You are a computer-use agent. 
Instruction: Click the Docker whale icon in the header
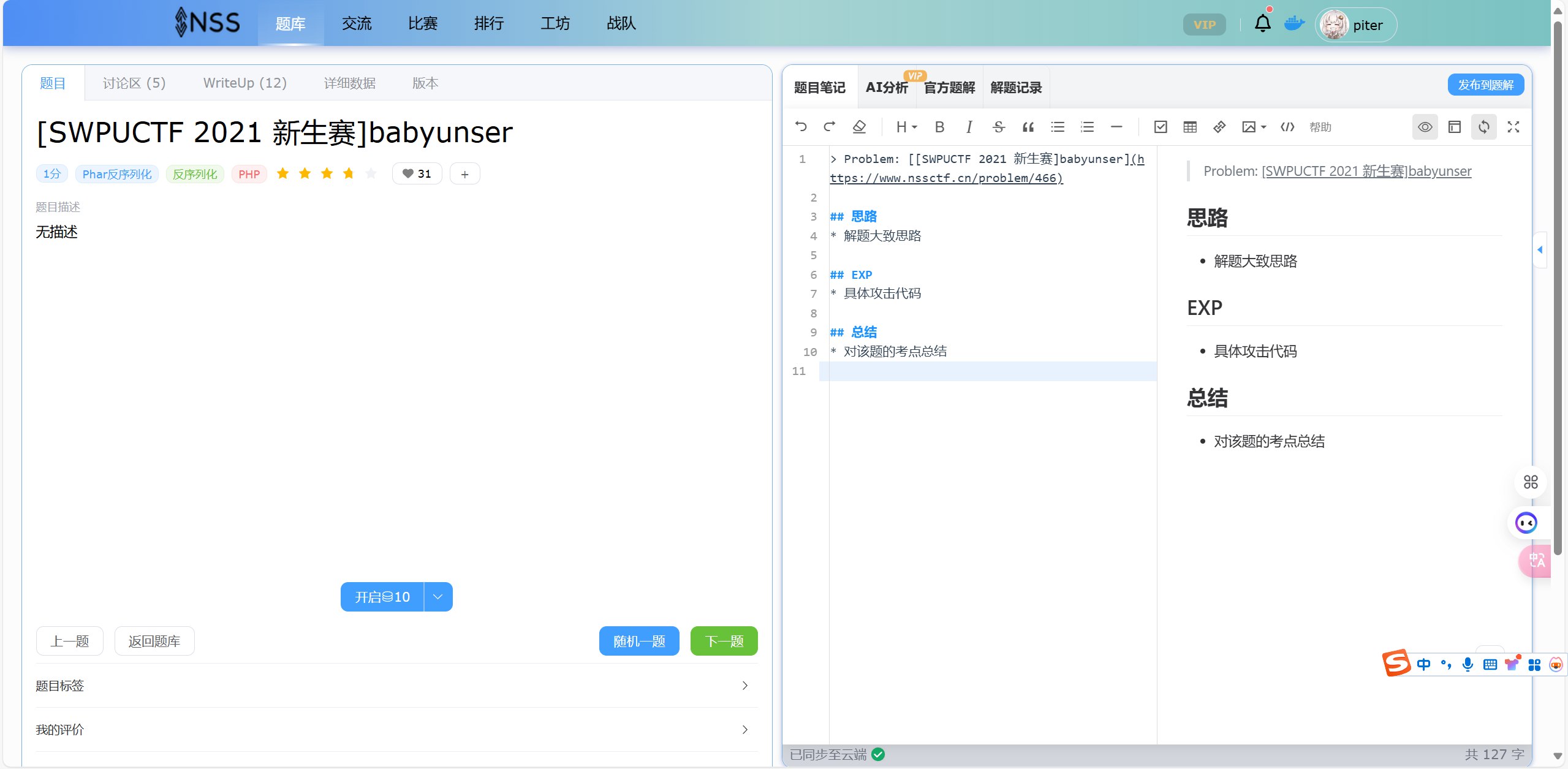pyautogui.click(x=1294, y=24)
